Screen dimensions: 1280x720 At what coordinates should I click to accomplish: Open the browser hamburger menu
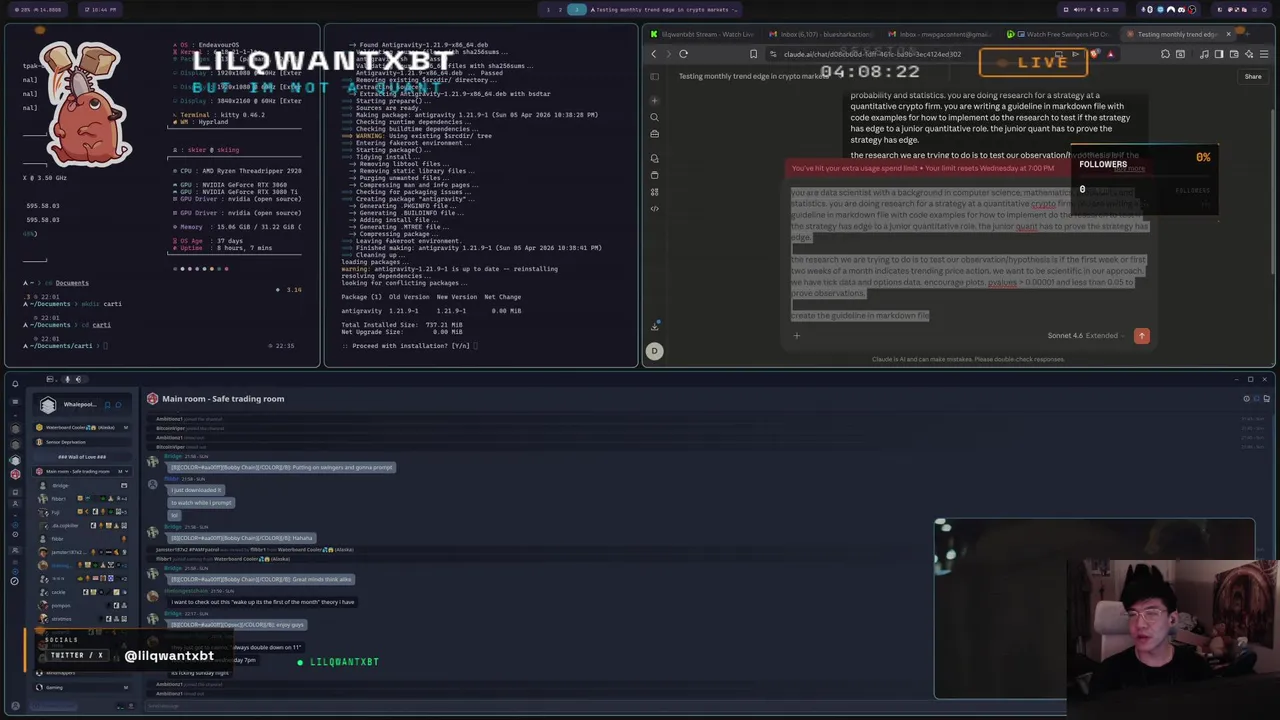1262,54
